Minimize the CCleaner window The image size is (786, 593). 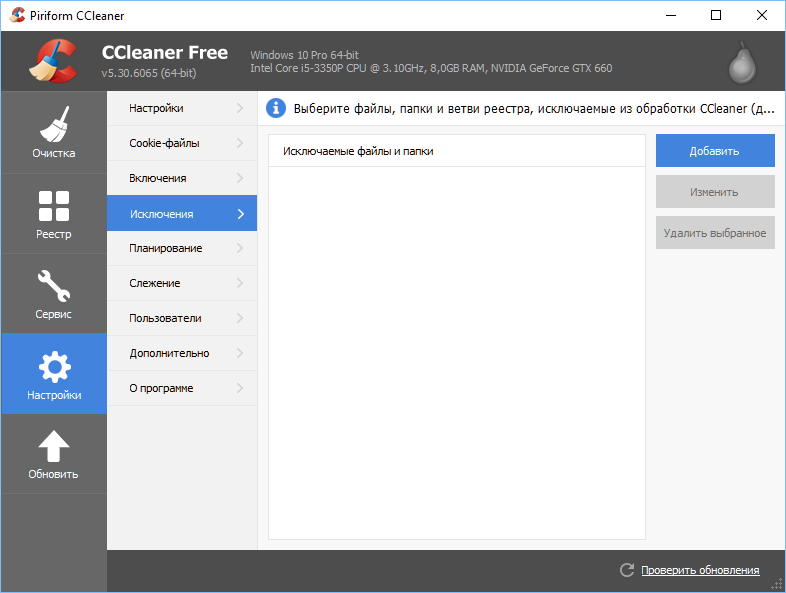(x=671, y=16)
